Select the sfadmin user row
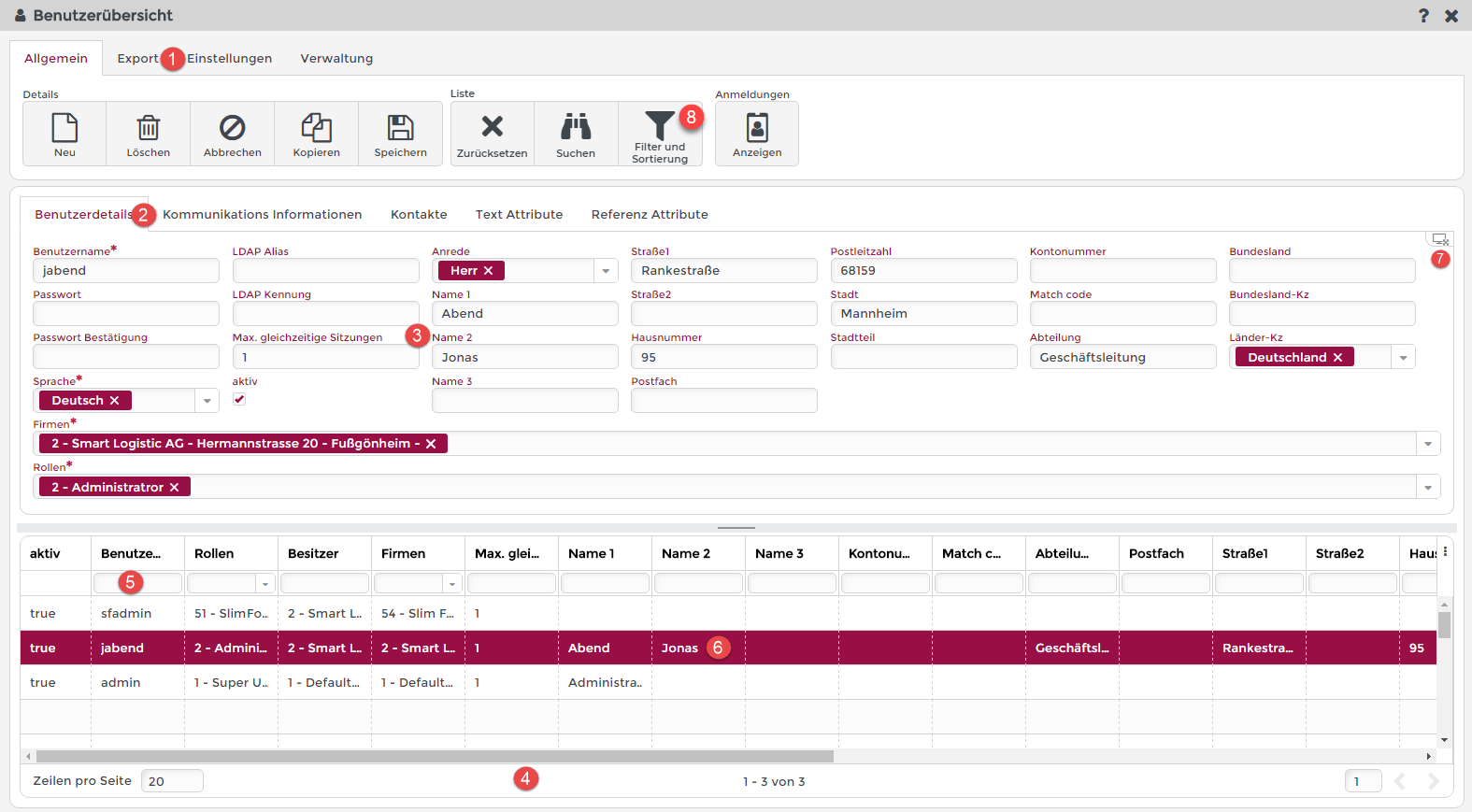 point(126,614)
